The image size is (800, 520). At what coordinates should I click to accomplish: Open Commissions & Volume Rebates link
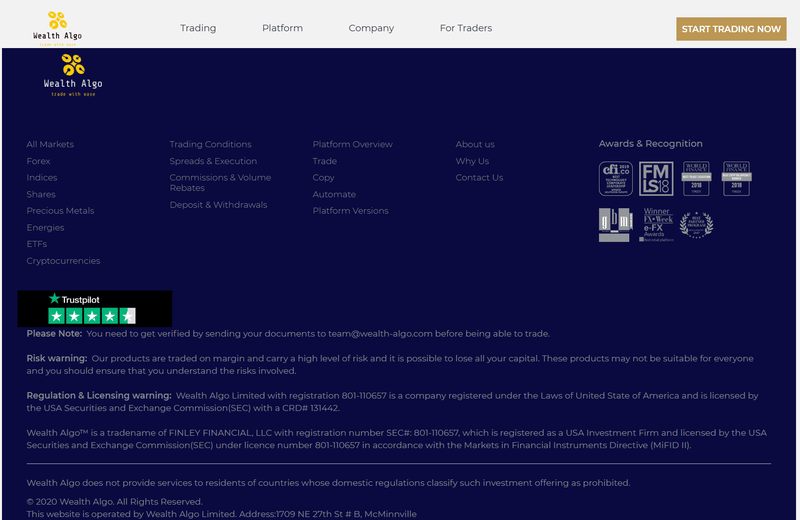point(220,183)
